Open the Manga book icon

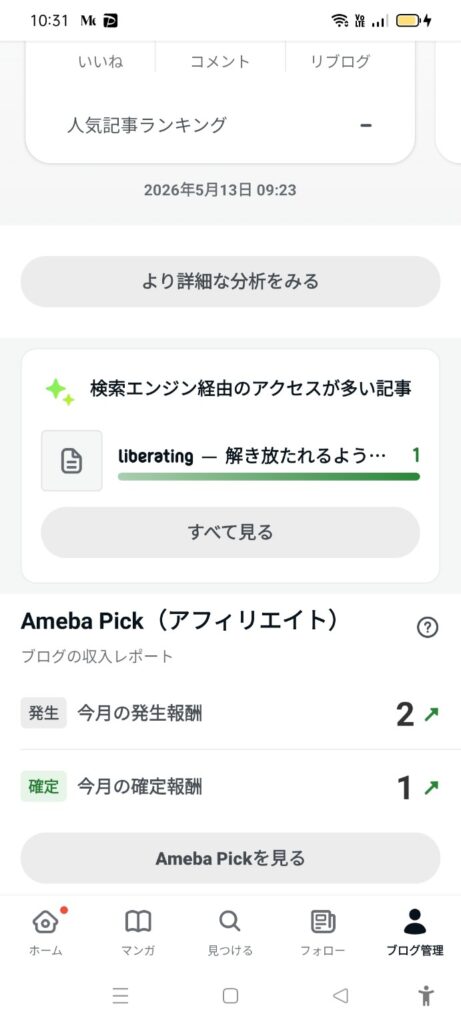[x=138, y=922]
